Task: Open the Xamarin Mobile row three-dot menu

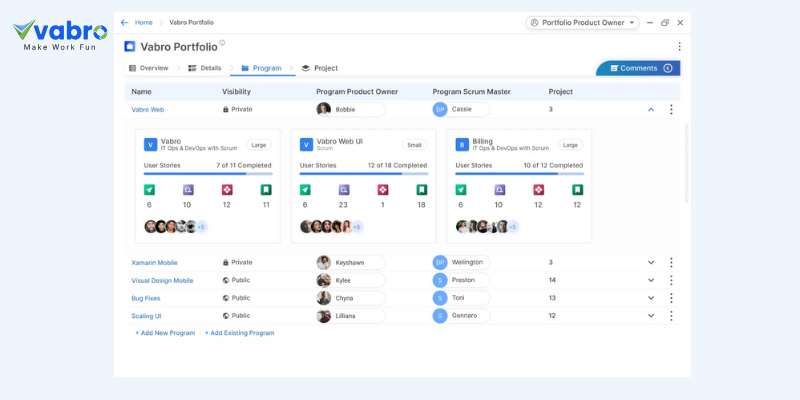Action: (671, 262)
